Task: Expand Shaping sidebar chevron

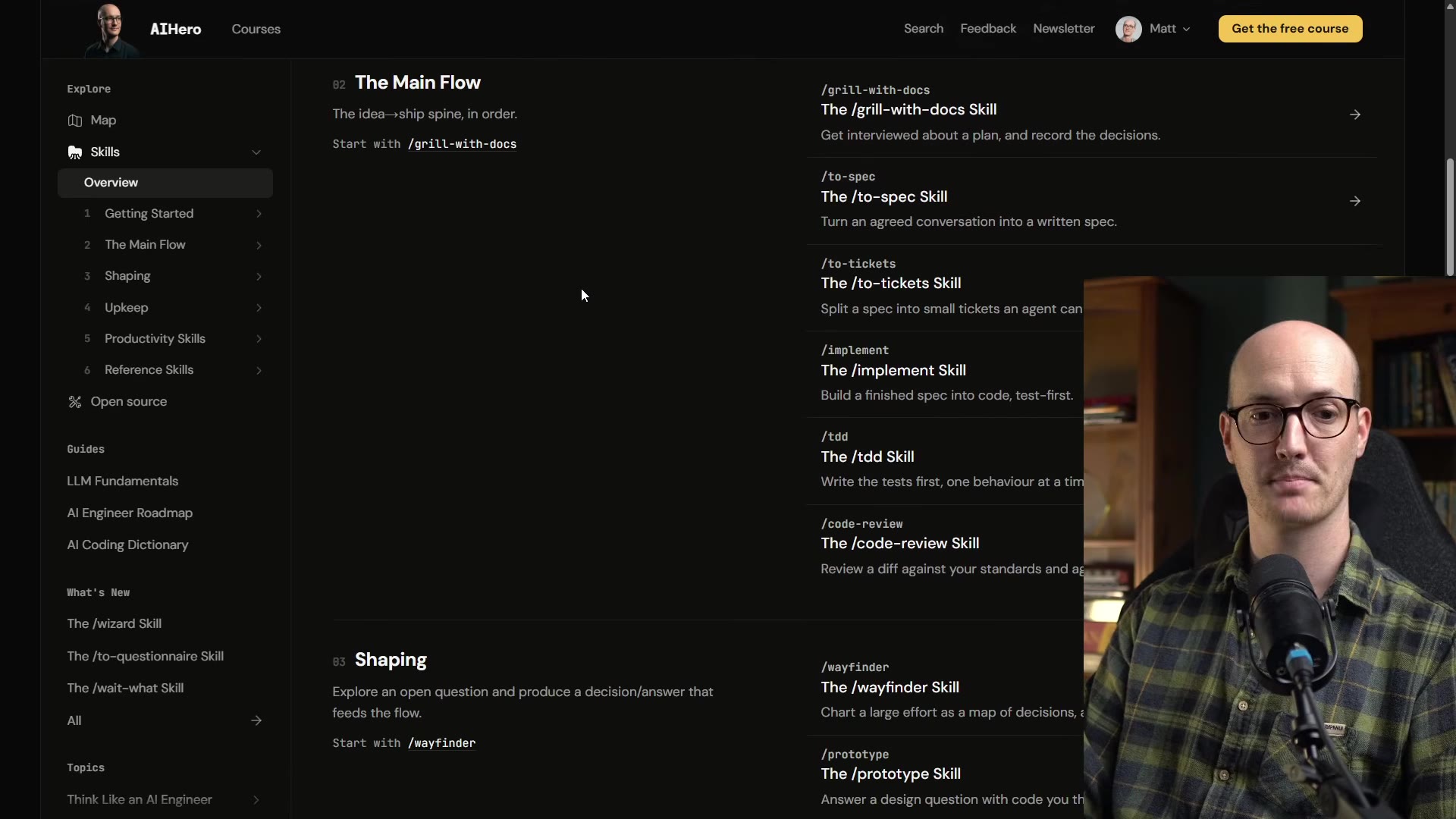Action: (259, 276)
